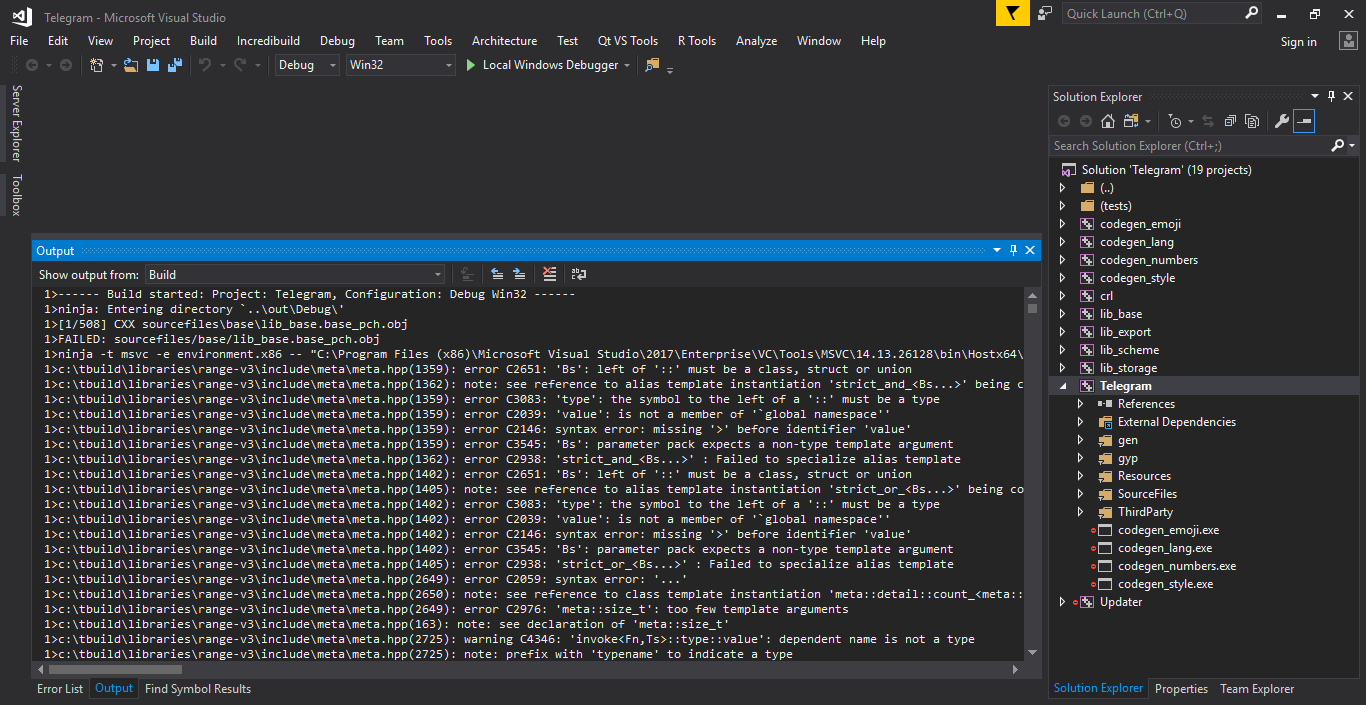
Task: Toggle word wrap in the Output window
Action: 578,274
